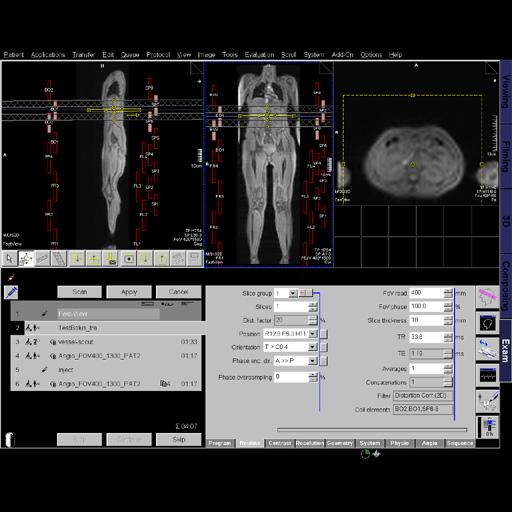Viewport: 512px width, 512px height.
Task: Open the Position dropdown list
Action: [x=312, y=334]
